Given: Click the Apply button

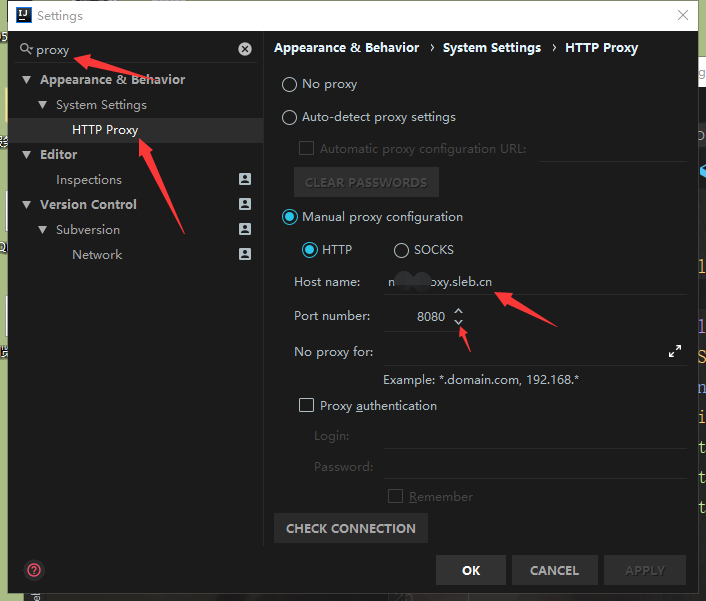Looking at the screenshot, I should tap(645, 570).
